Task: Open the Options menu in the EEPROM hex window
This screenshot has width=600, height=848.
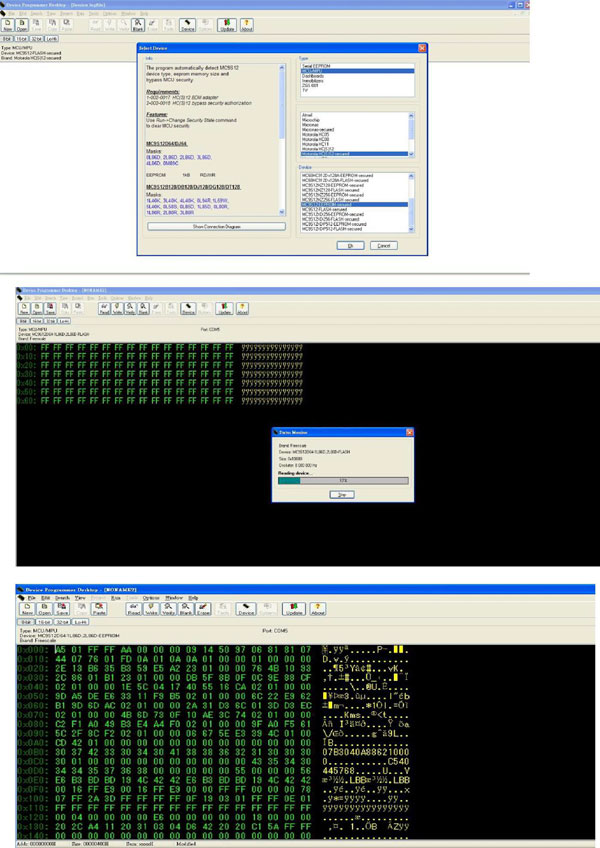Action: (x=151, y=598)
